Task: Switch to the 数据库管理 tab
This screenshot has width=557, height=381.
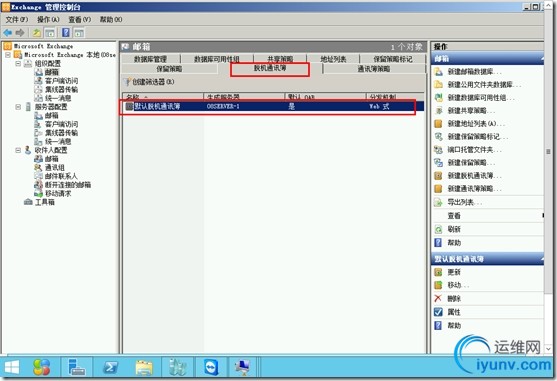Action: click(x=151, y=59)
